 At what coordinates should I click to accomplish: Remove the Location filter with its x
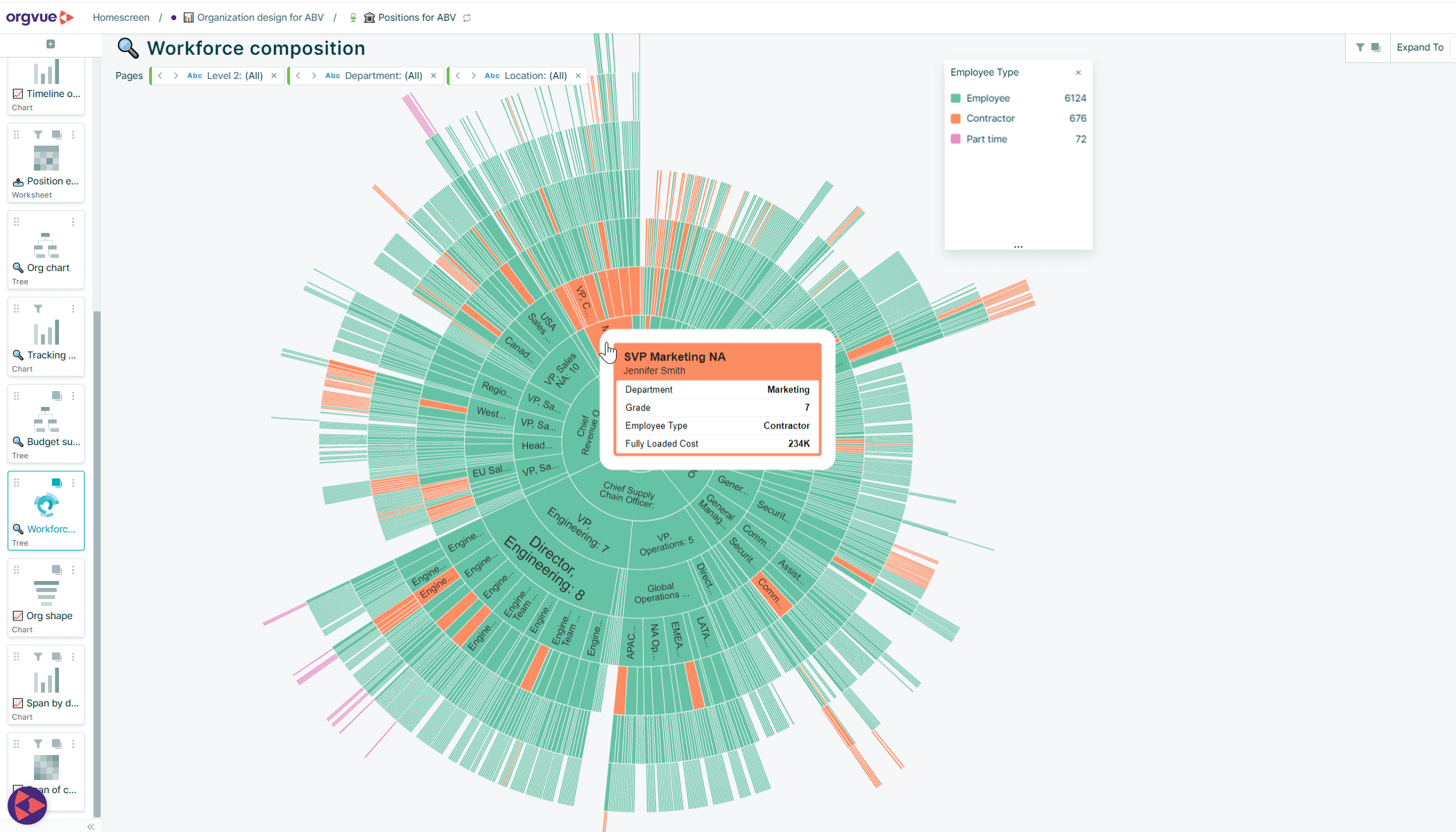[x=579, y=76]
